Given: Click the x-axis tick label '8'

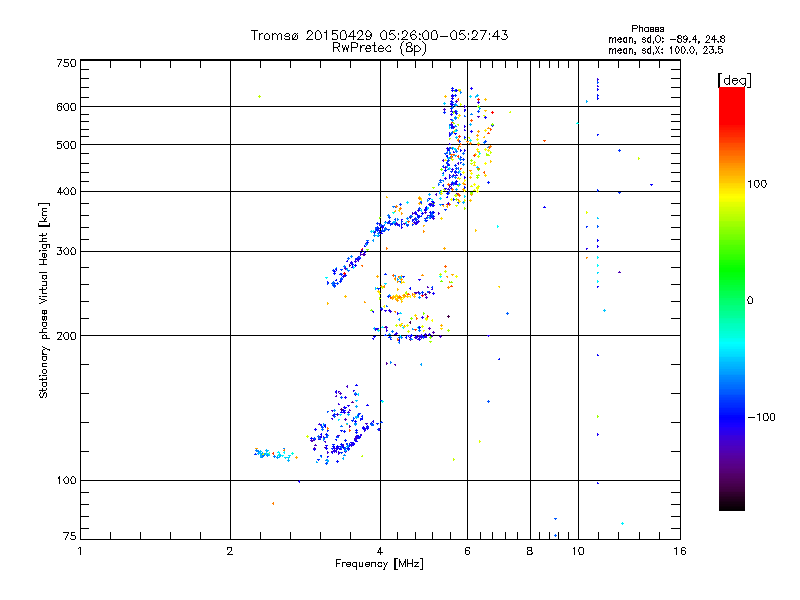Looking at the screenshot, I should 530,551.
